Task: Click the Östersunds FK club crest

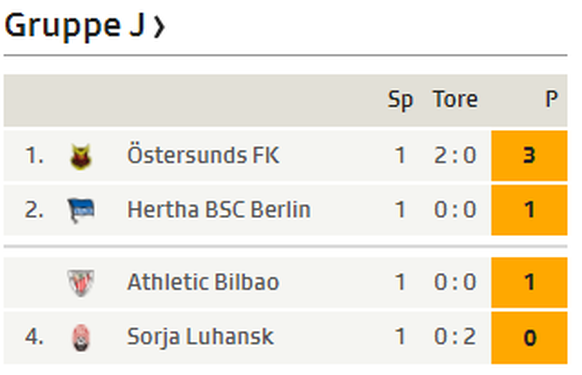Action: click(81, 156)
